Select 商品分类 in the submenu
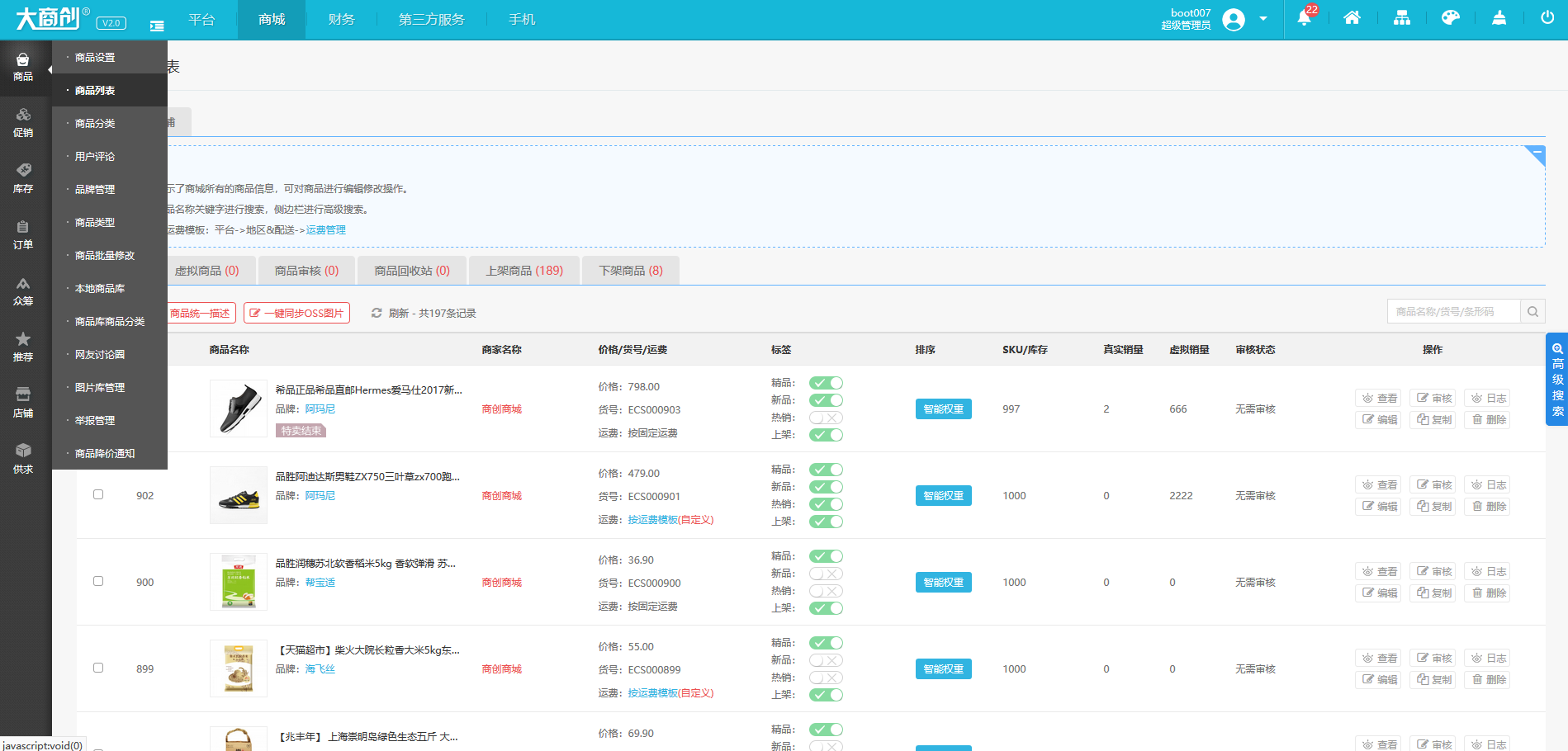The width and height of the screenshot is (1568, 751). click(x=95, y=123)
